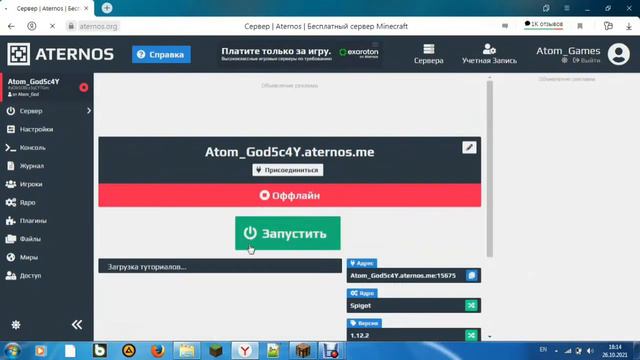This screenshot has height=360, width=640.
Task: Edit server address with pencil icon
Action: click(469, 147)
